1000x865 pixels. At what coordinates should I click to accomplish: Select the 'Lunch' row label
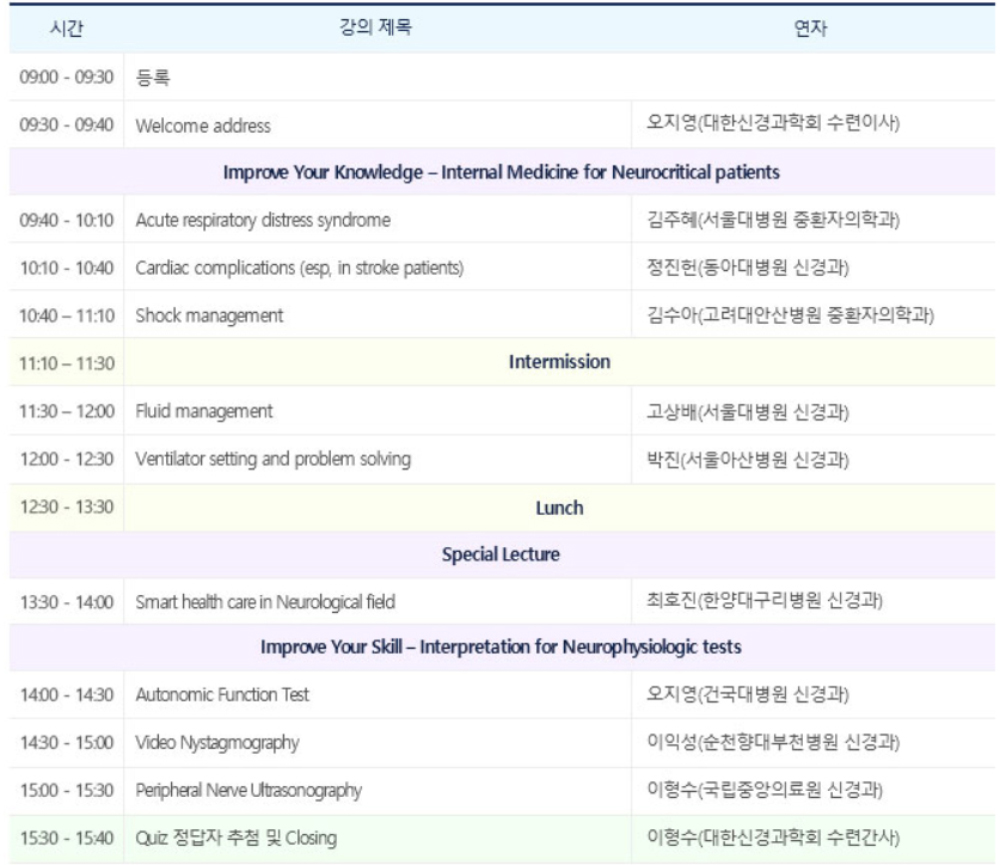(x=559, y=508)
